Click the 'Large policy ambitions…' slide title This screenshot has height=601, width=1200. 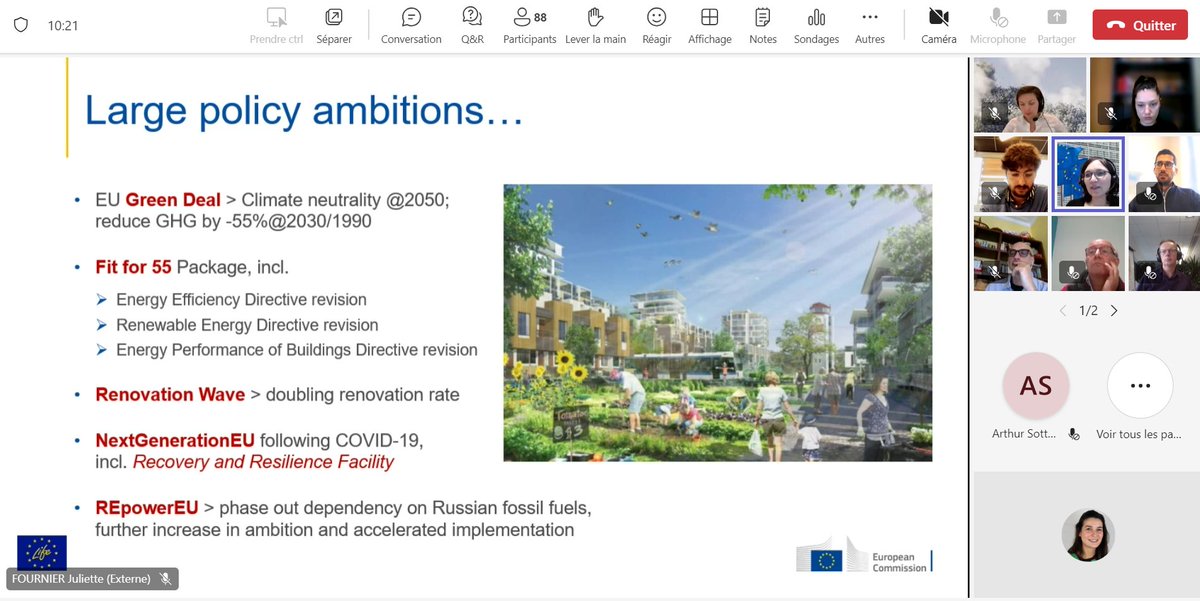coord(304,110)
